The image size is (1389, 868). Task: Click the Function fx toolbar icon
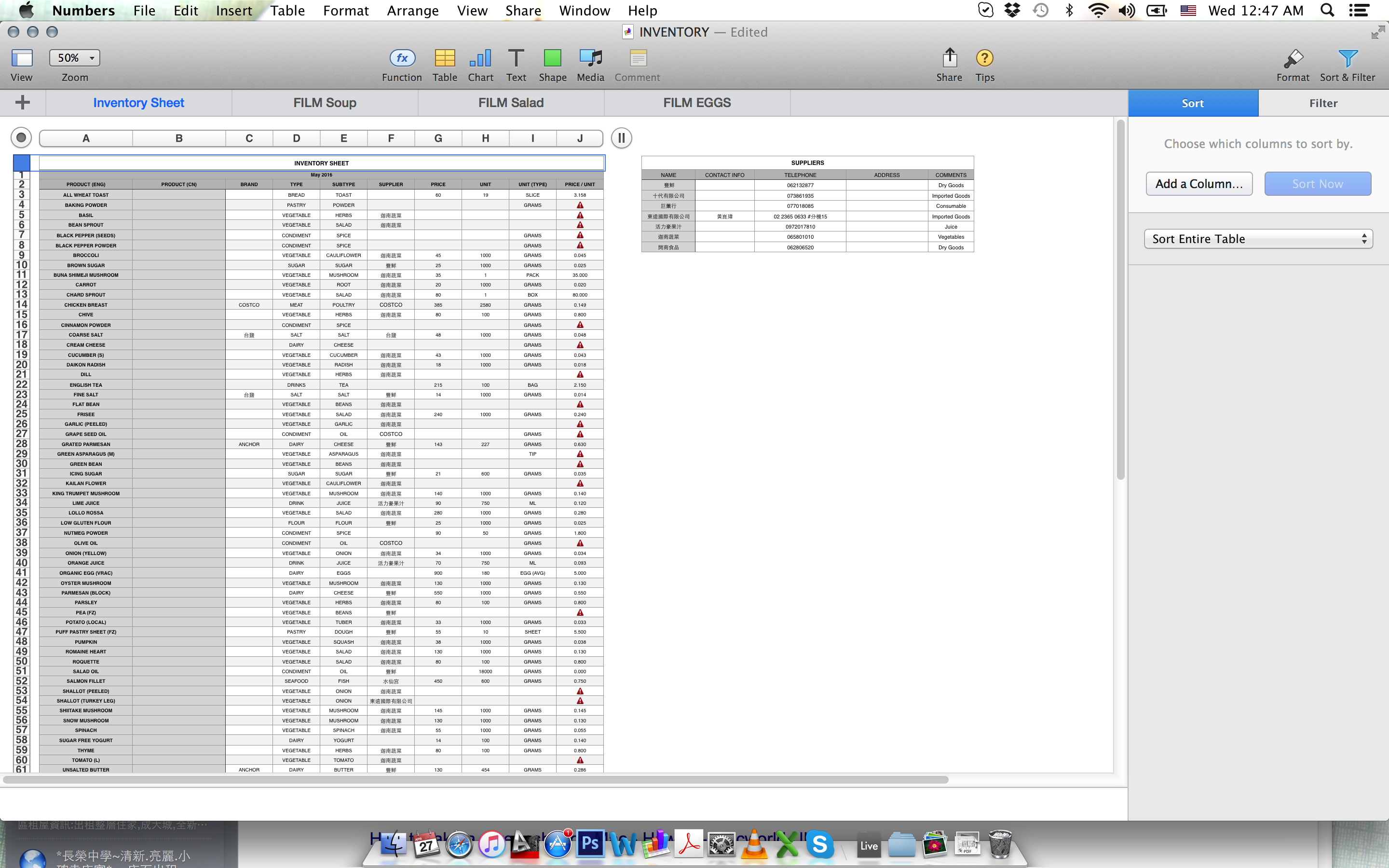click(402, 58)
